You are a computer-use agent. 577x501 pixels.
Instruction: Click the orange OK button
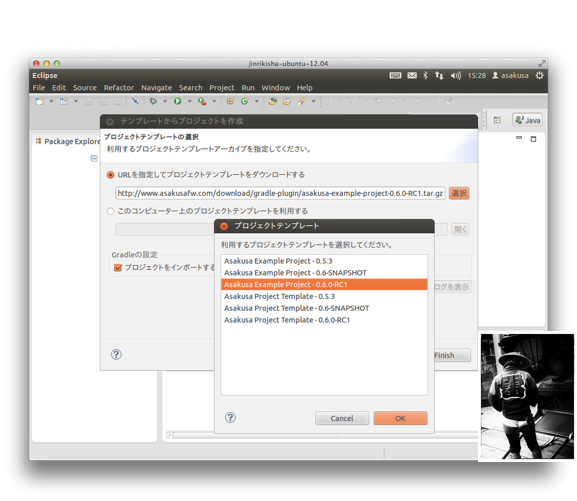point(400,418)
